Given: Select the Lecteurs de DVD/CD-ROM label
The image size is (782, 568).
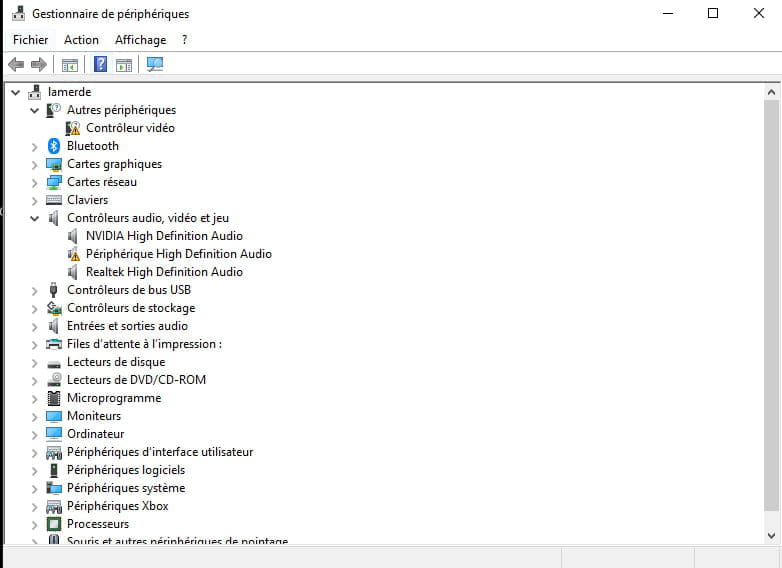Looking at the screenshot, I should coord(136,380).
